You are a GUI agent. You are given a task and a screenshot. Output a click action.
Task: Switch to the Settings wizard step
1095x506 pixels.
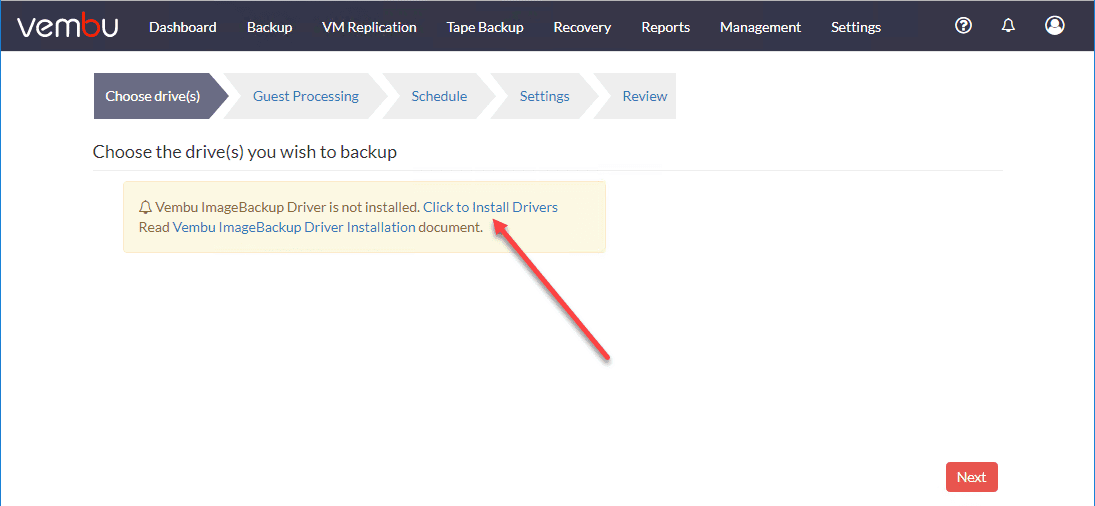pos(544,96)
